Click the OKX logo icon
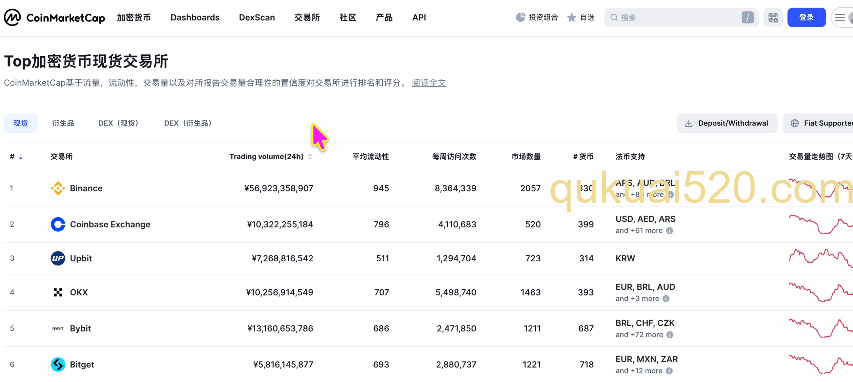Screen dimensions: 853x382 pyautogui.click(x=58, y=292)
